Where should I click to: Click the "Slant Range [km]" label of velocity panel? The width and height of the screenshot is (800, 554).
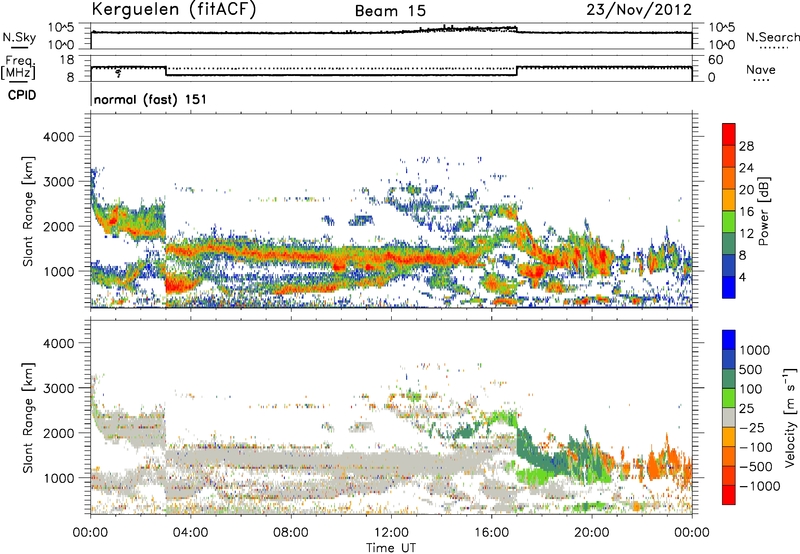(28, 417)
